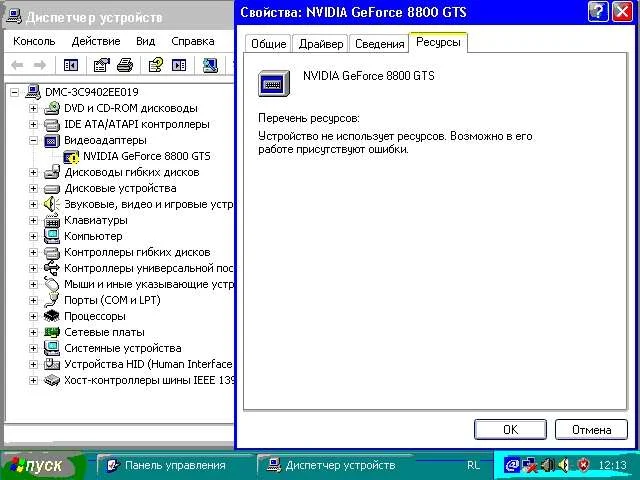This screenshot has width=640, height=480.
Task: Click the Scan for hardware changes icon
Action: pos(210,65)
